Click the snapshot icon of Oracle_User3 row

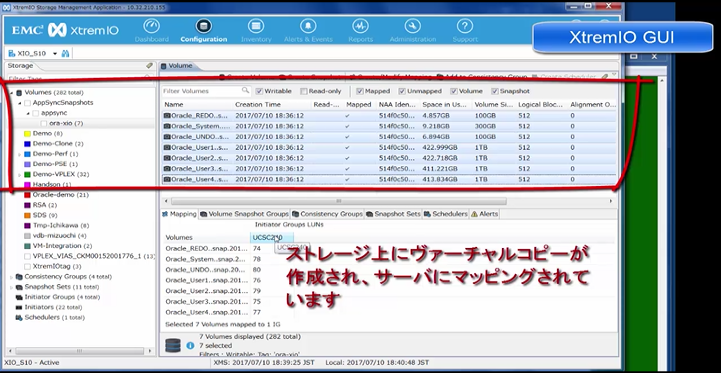167,168
